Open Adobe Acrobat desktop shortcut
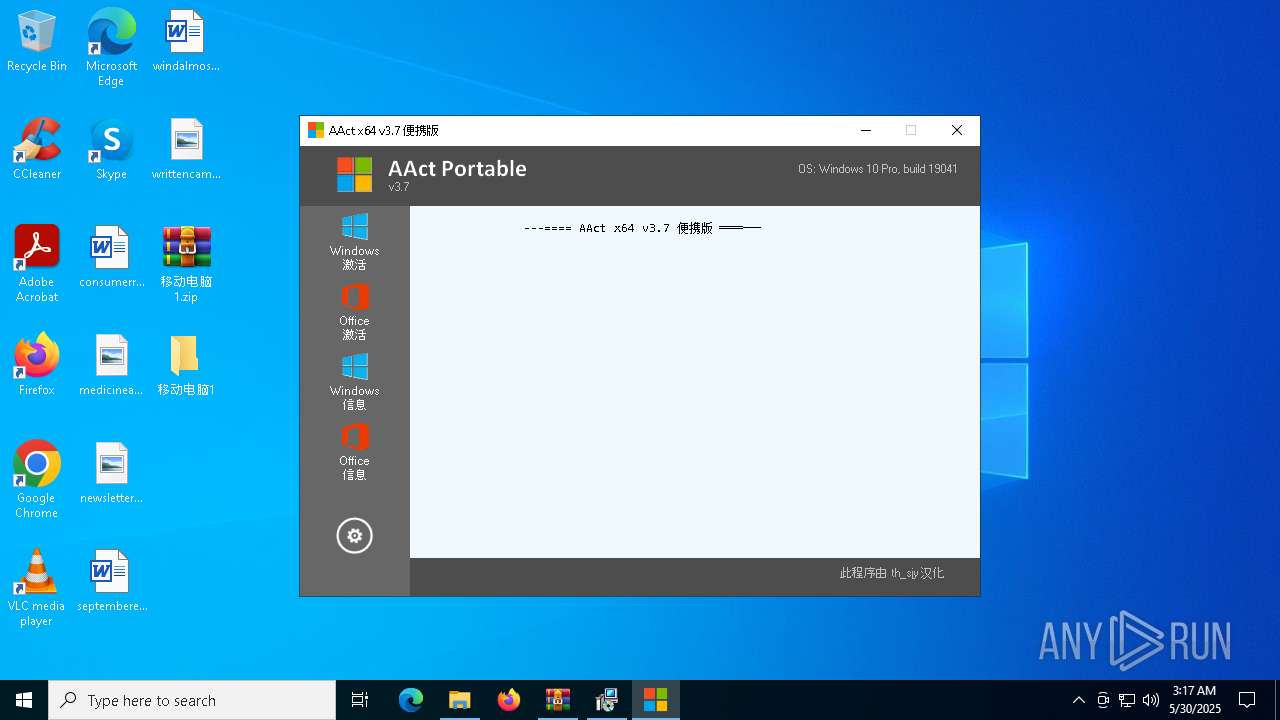This screenshot has width=1280, height=720. click(x=37, y=264)
